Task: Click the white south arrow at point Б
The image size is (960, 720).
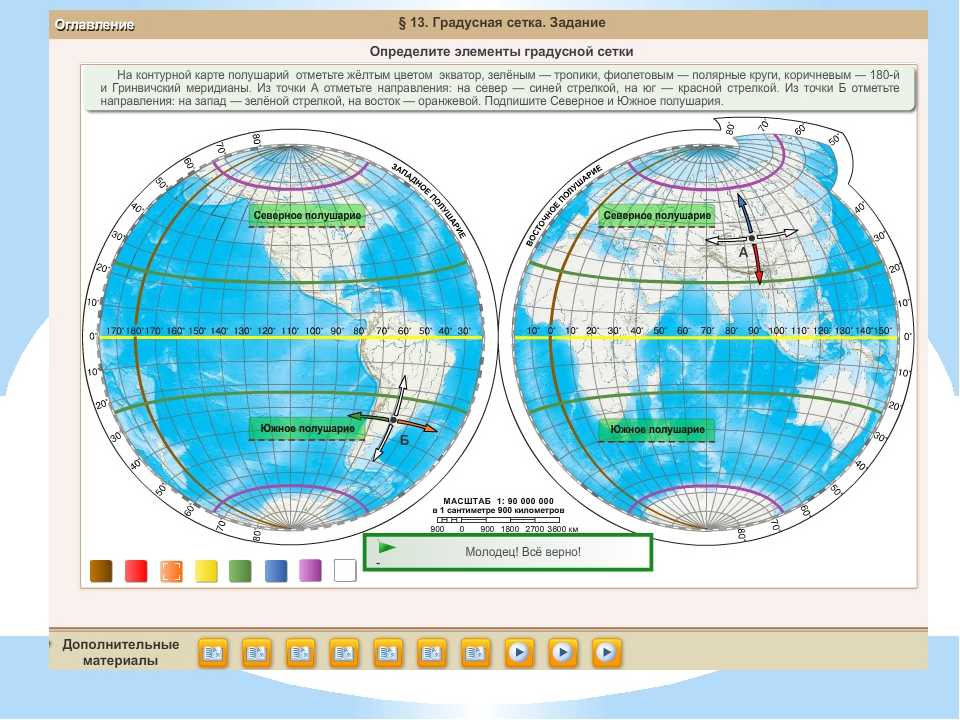Action: pos(383,442)
